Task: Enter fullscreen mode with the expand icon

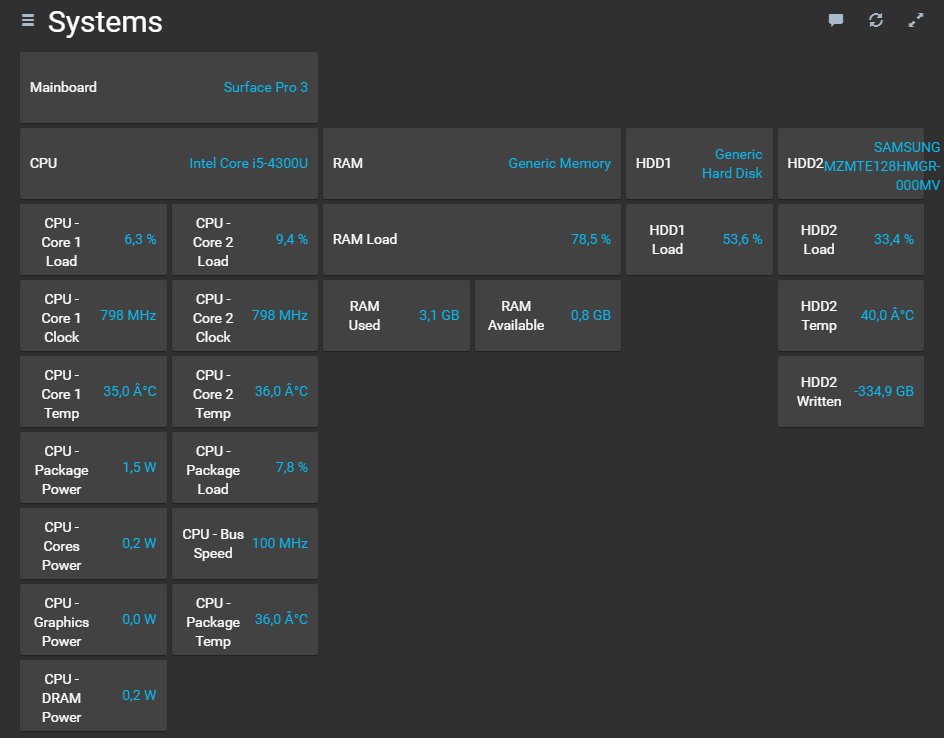Action: (915, 20)
